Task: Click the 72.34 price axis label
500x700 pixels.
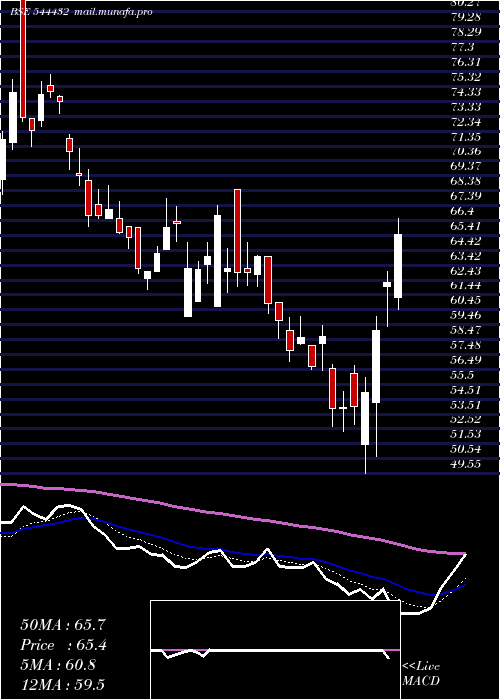Action: point(466,121)
